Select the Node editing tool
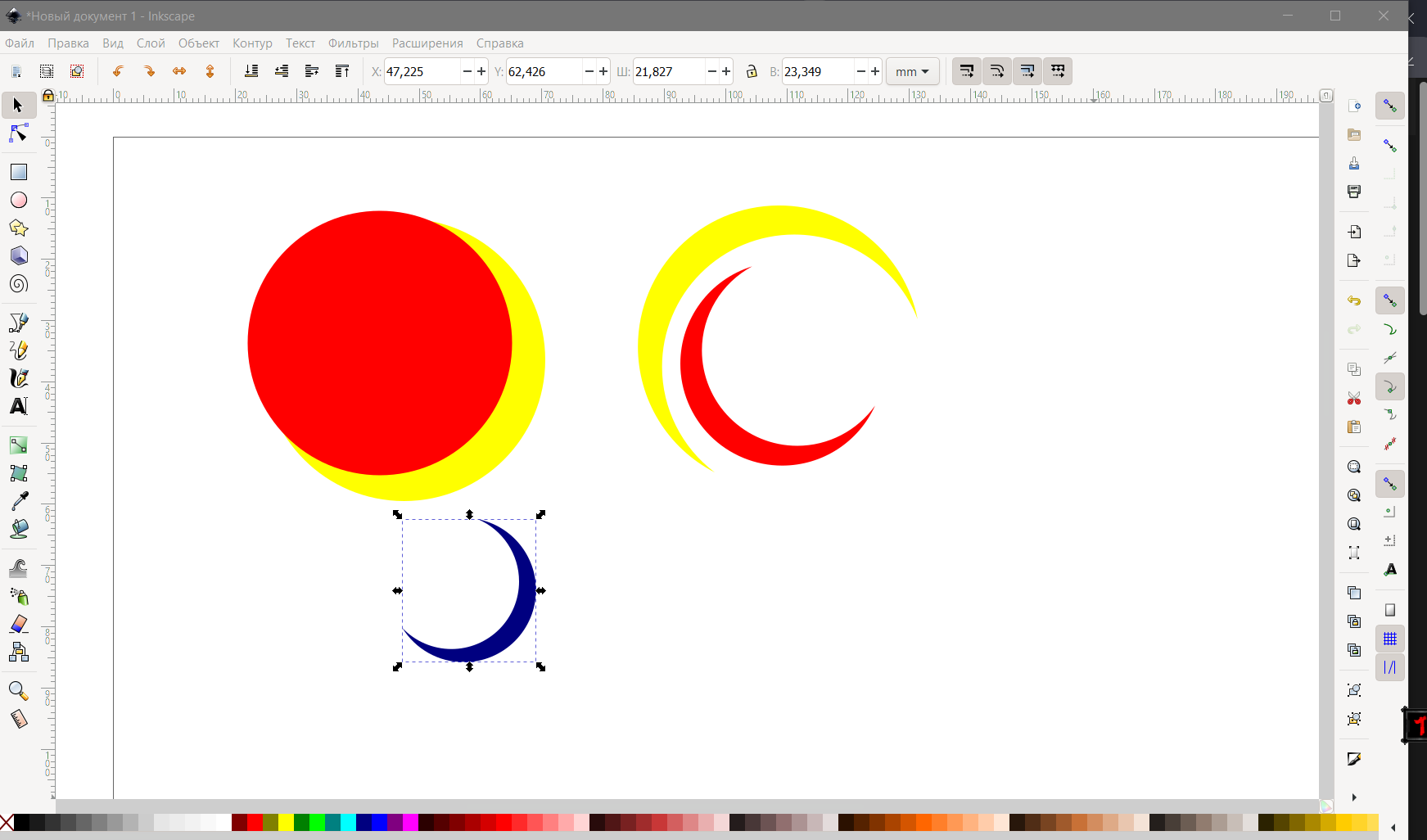1427x840 pixels. tap(18, 133)
